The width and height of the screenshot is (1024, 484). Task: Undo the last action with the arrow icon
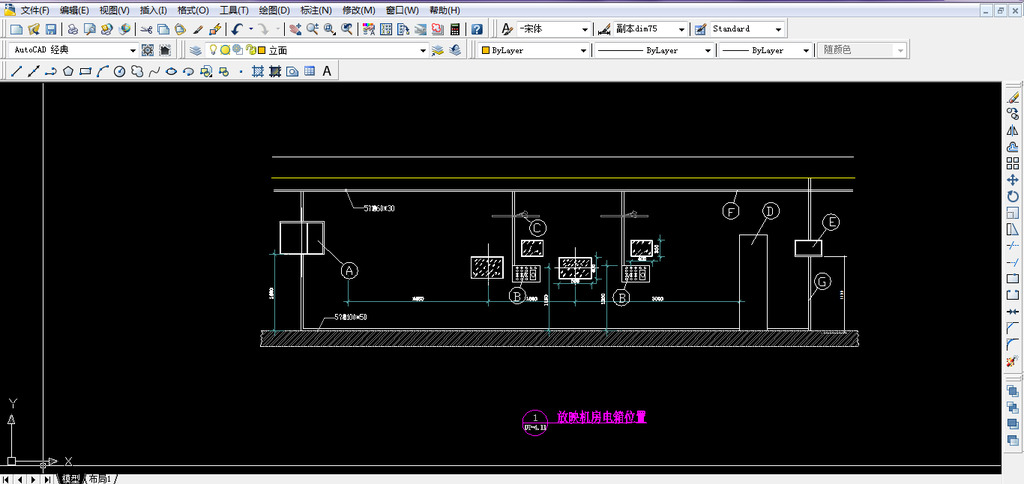237,29
